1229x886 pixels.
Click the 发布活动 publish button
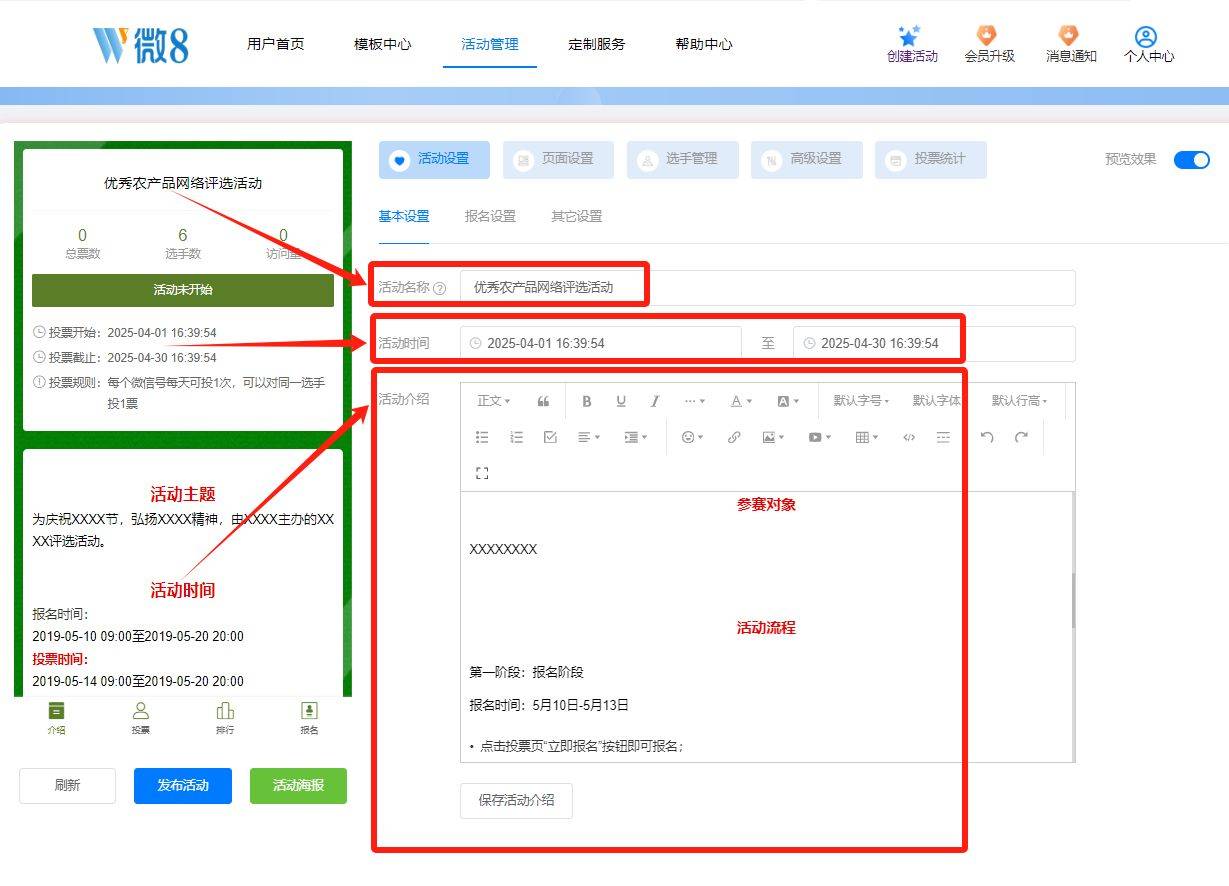pos(182,786)
